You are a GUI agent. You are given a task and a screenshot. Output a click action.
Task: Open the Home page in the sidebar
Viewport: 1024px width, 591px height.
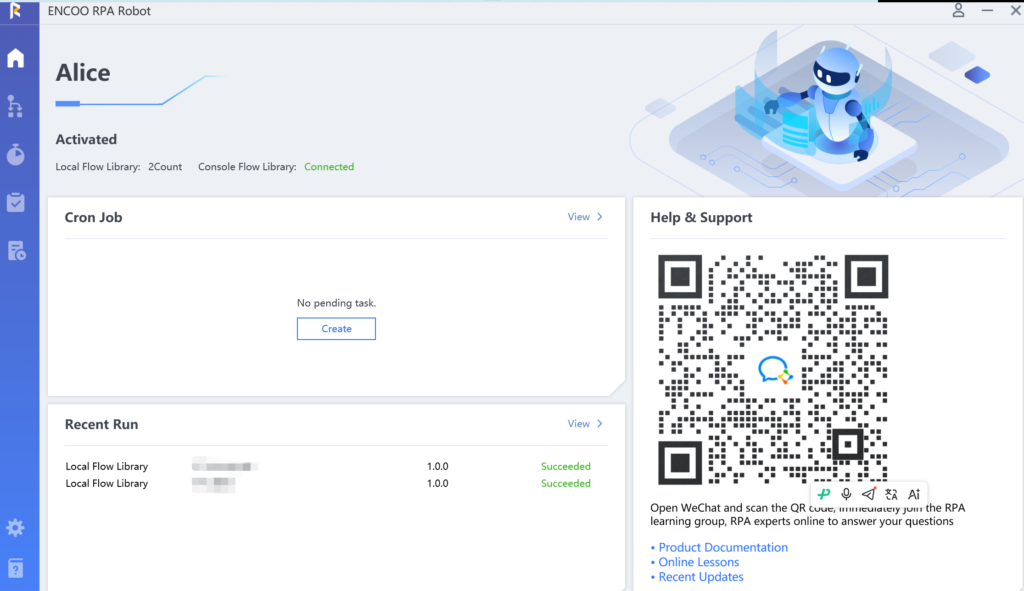coord(16,58)
